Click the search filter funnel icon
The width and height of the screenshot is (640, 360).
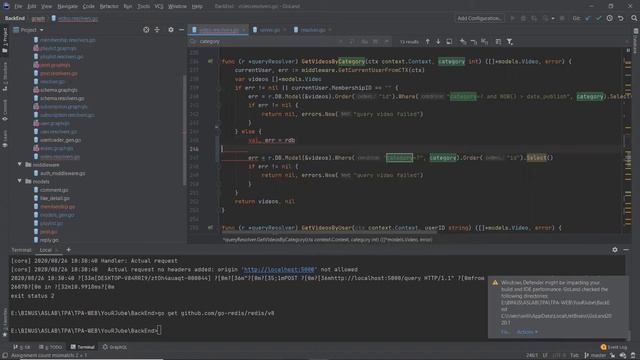[x=510, y=42]
